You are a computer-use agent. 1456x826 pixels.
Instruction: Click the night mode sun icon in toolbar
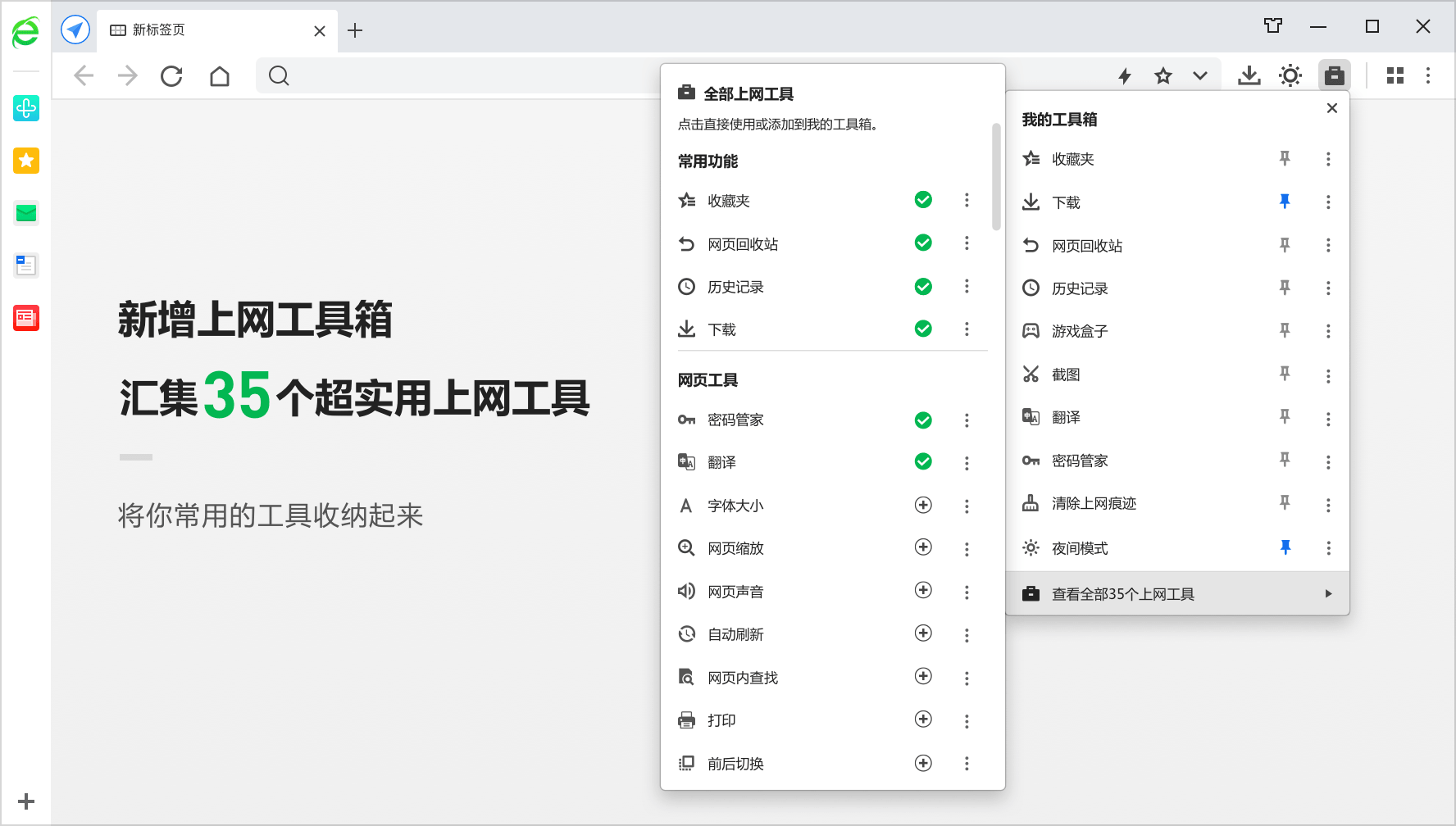(1290, 76)
